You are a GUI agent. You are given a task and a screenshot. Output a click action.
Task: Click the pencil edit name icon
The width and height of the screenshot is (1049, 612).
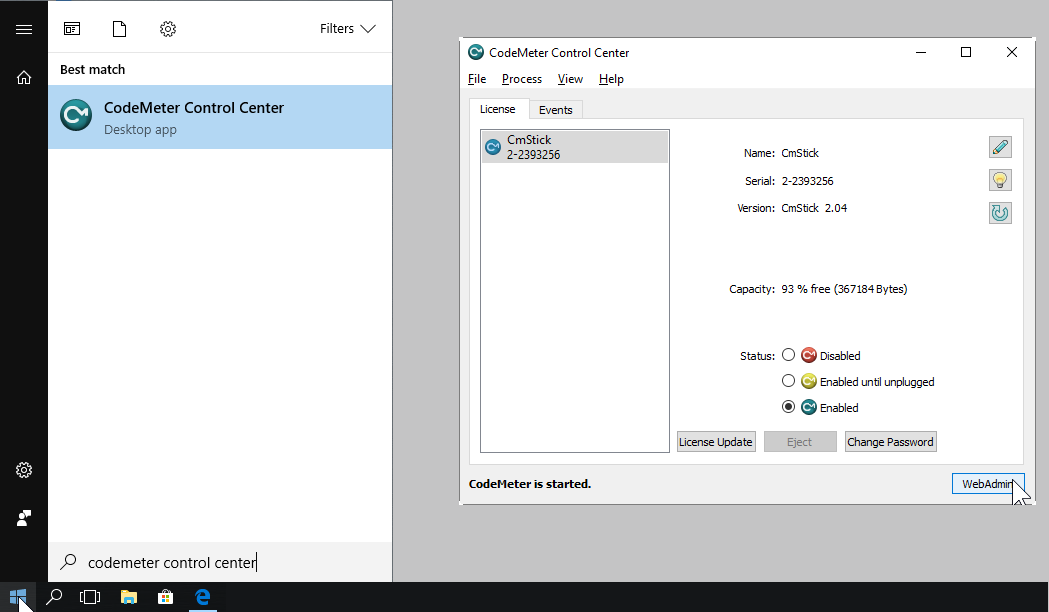coord(999,148)
